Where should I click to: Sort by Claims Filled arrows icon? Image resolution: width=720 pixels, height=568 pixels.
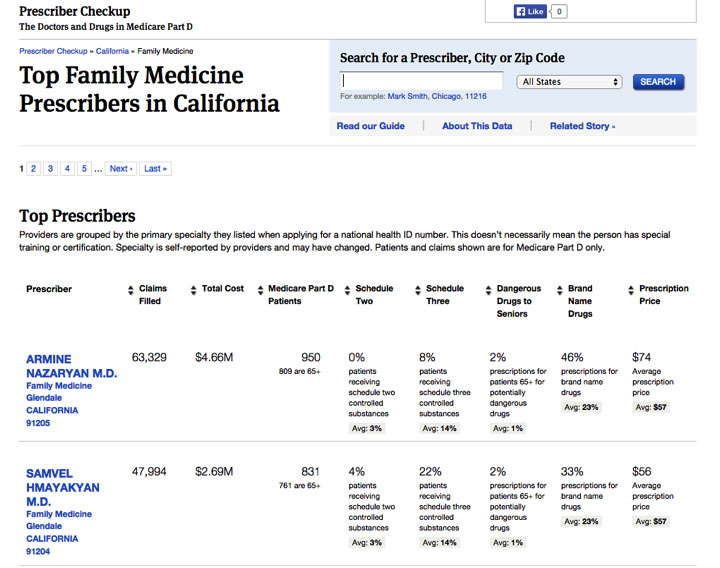131,290
